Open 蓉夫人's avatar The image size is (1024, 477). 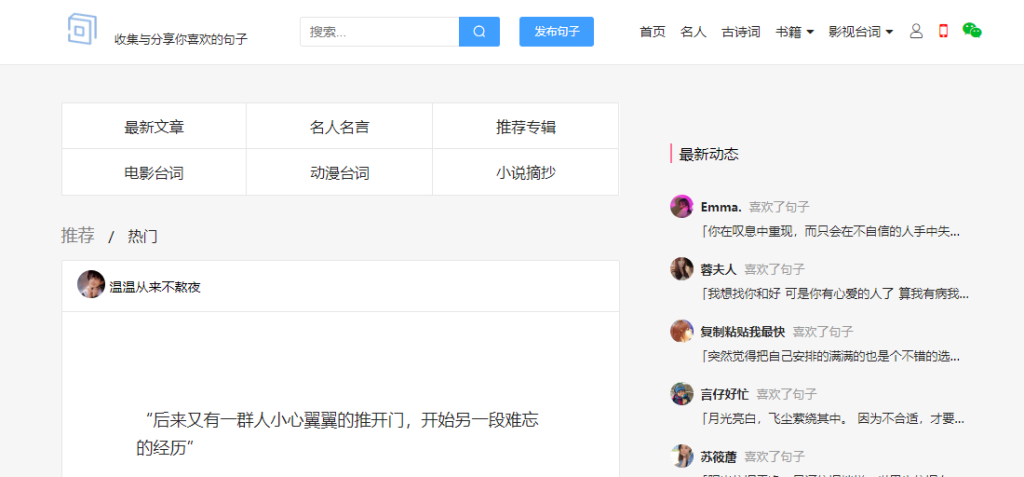[x=682, y=269]
